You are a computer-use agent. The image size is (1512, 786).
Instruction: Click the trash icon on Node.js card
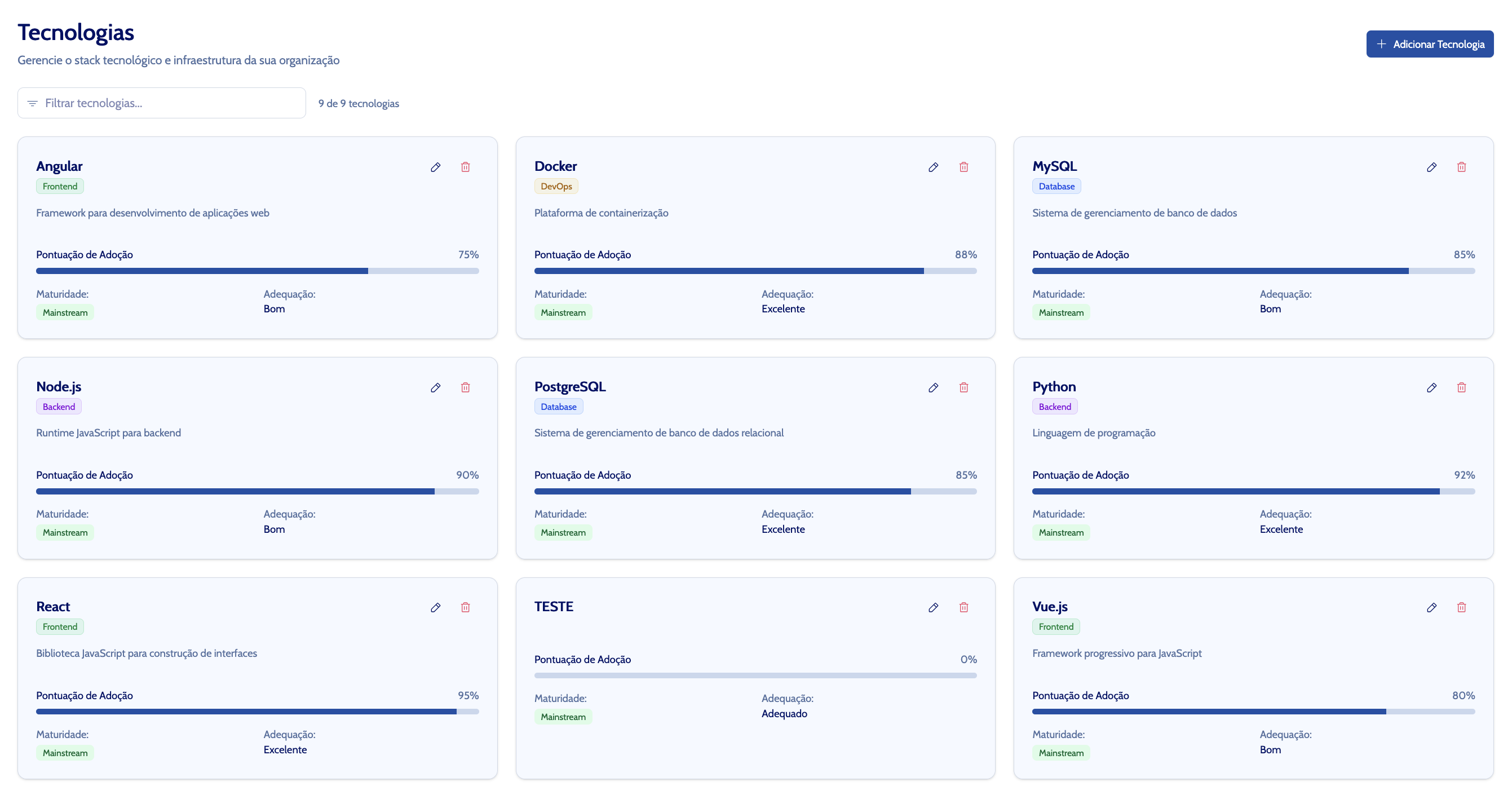coord(466,387)
